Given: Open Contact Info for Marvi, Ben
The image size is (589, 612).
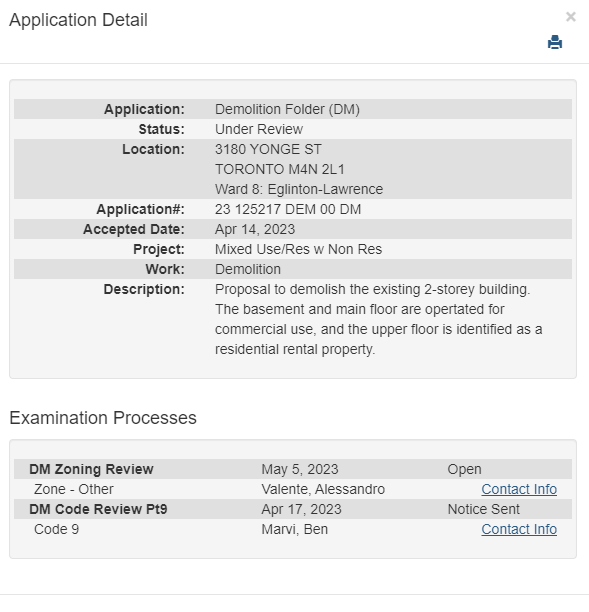Looking at the screenshot, I should coord(519,529).
